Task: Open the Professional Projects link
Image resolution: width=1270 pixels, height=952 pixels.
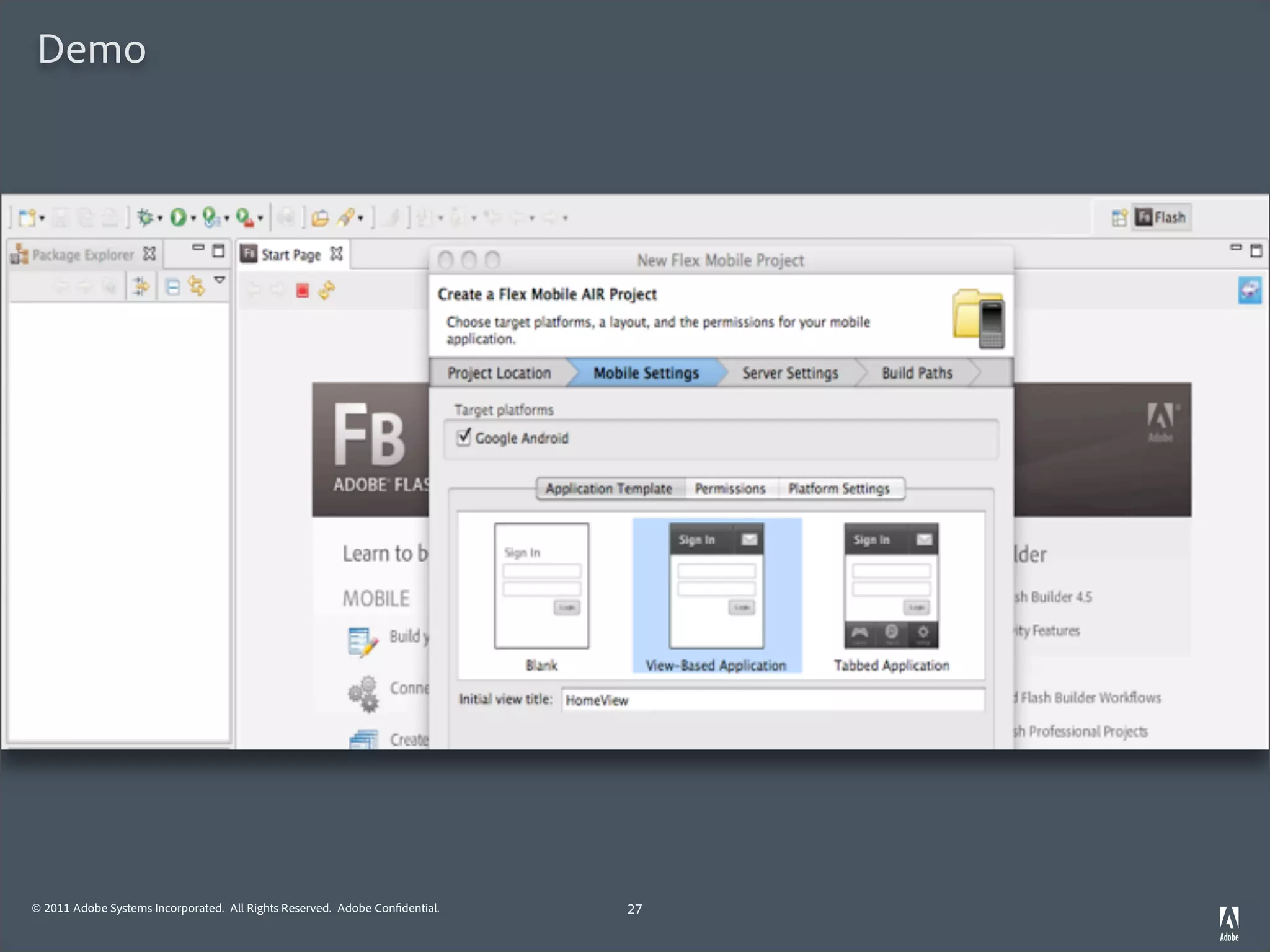Action: click(x=1081, y=731)
